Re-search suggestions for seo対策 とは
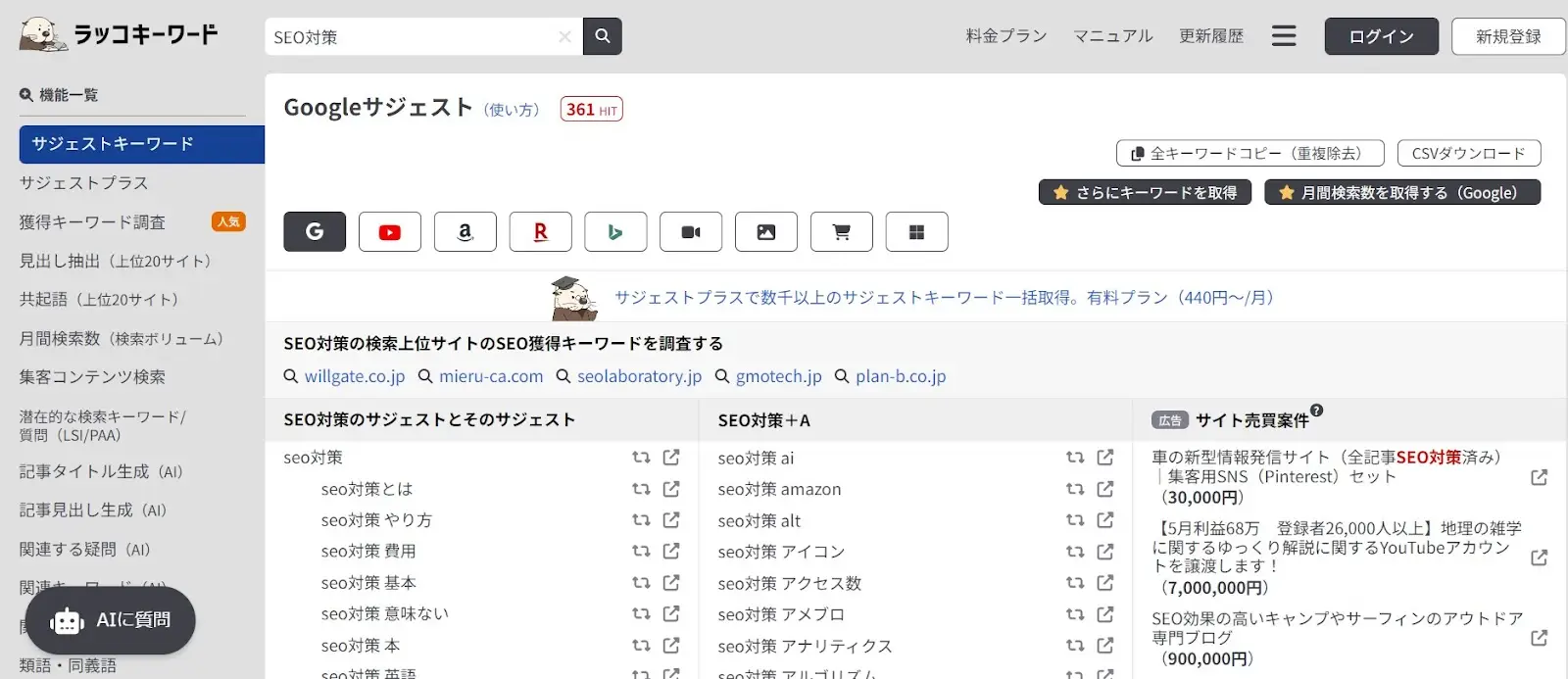1568x679 pixels. [641, 489]
